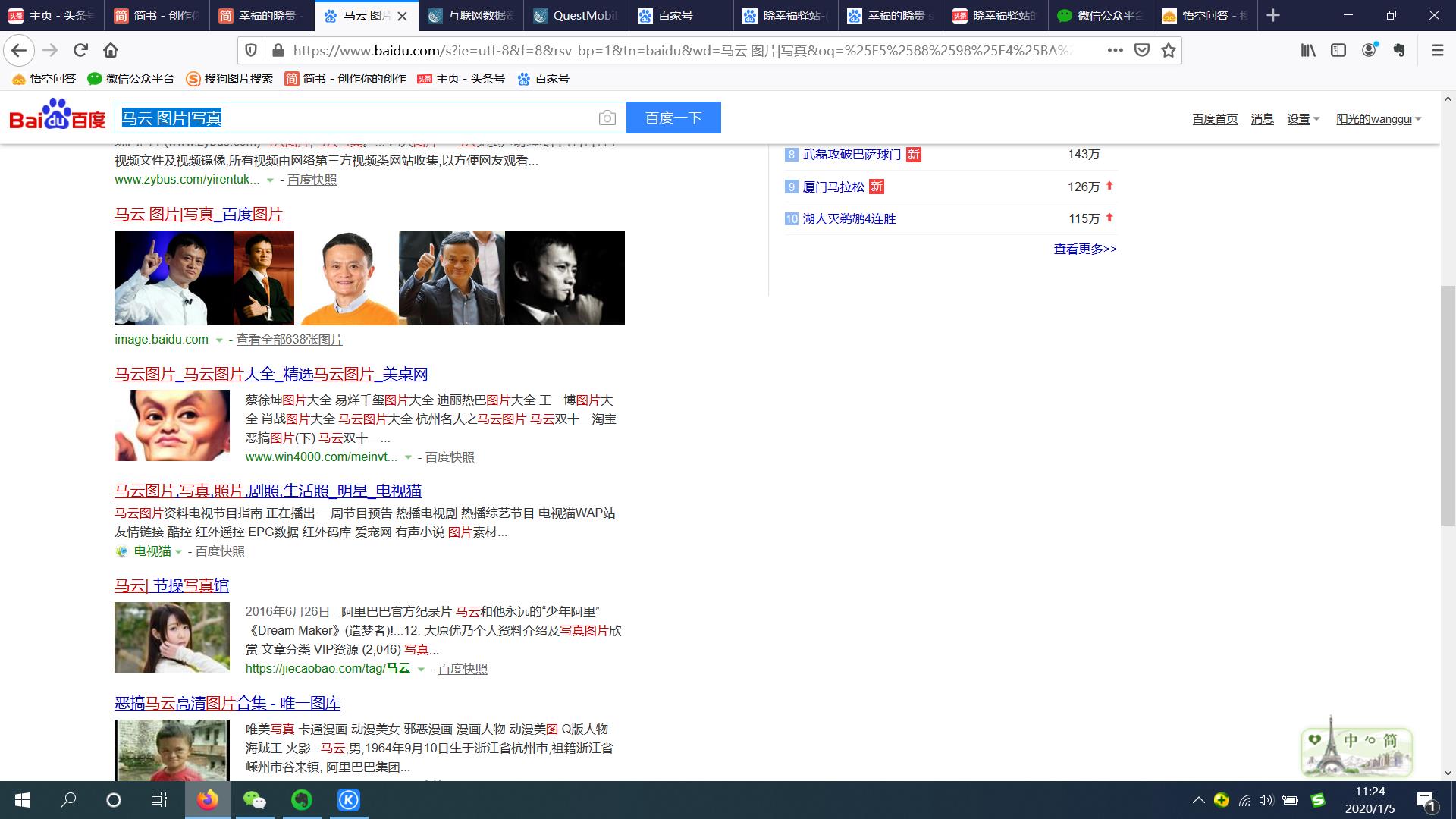Click the Baidu logo

(x=58, y=115)
